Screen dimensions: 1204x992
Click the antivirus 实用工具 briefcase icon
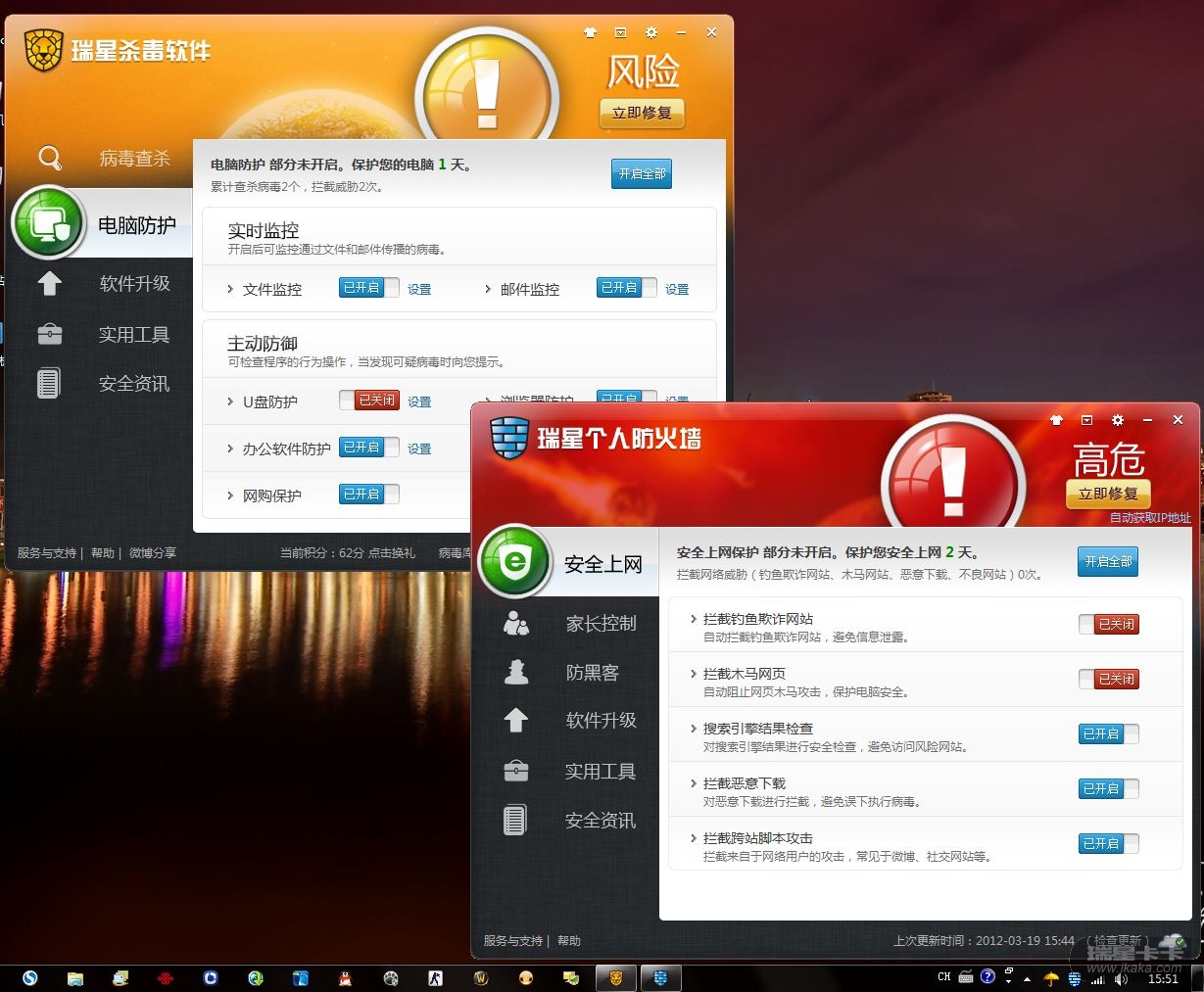pos(50,334)
